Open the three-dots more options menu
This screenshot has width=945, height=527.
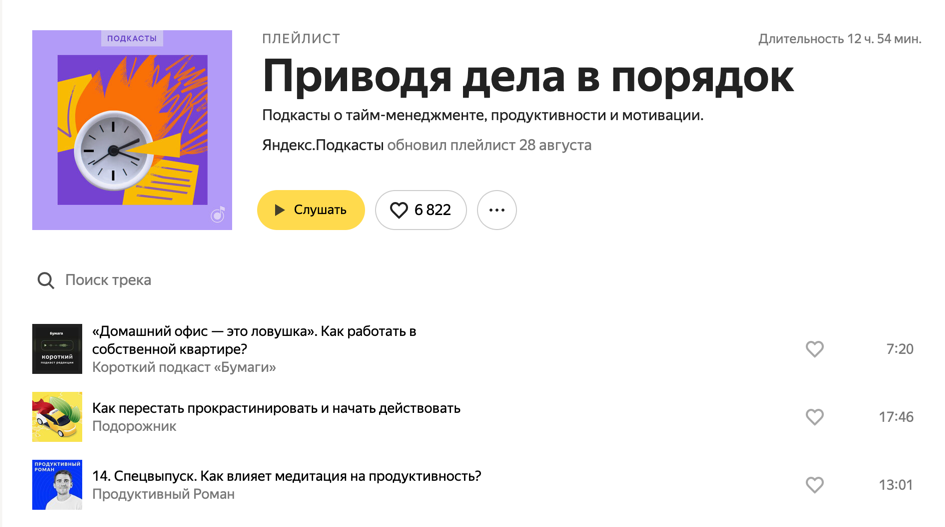[x=497, y=210]
